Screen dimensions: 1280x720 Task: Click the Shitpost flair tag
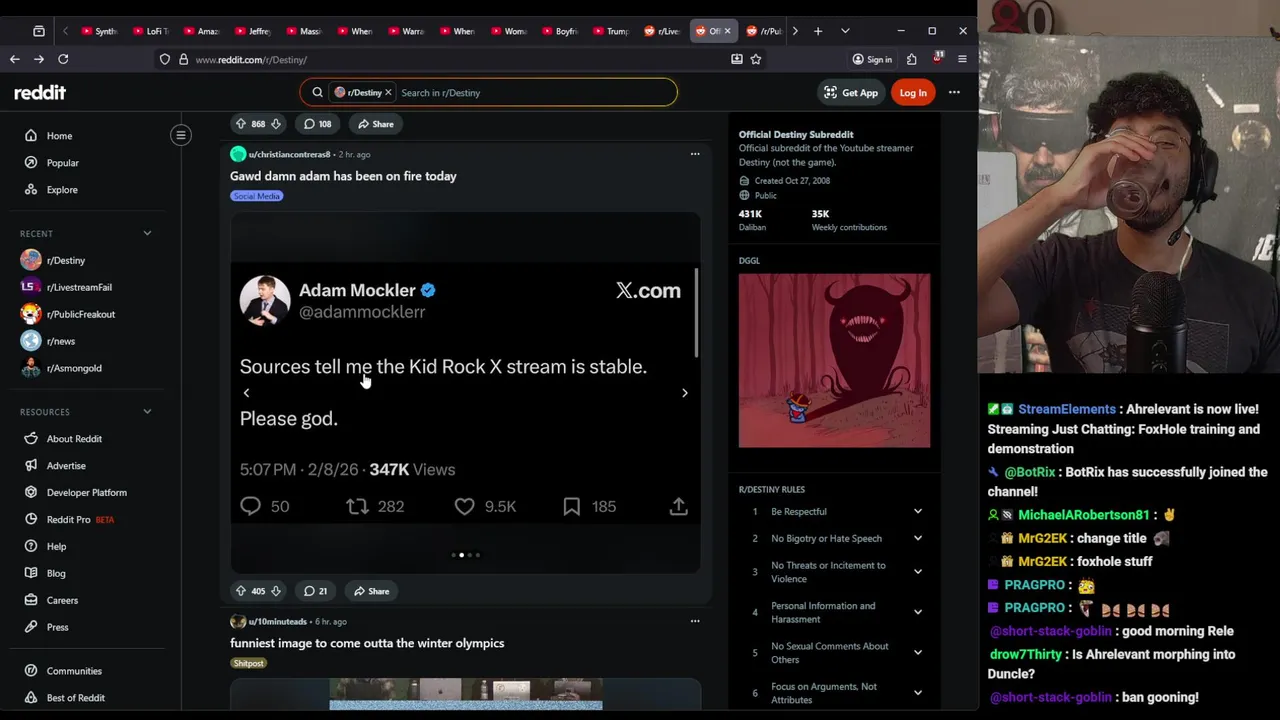[248, 663]
